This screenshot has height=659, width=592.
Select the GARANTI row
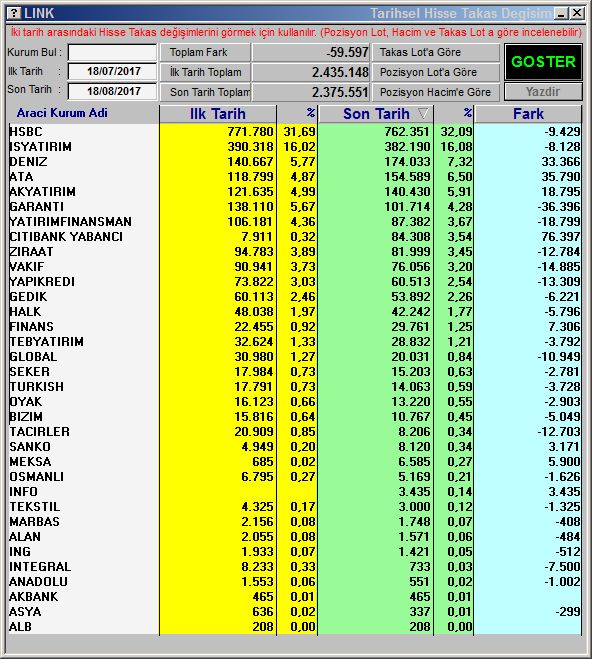pyautogui.click(x=295, y=207)
